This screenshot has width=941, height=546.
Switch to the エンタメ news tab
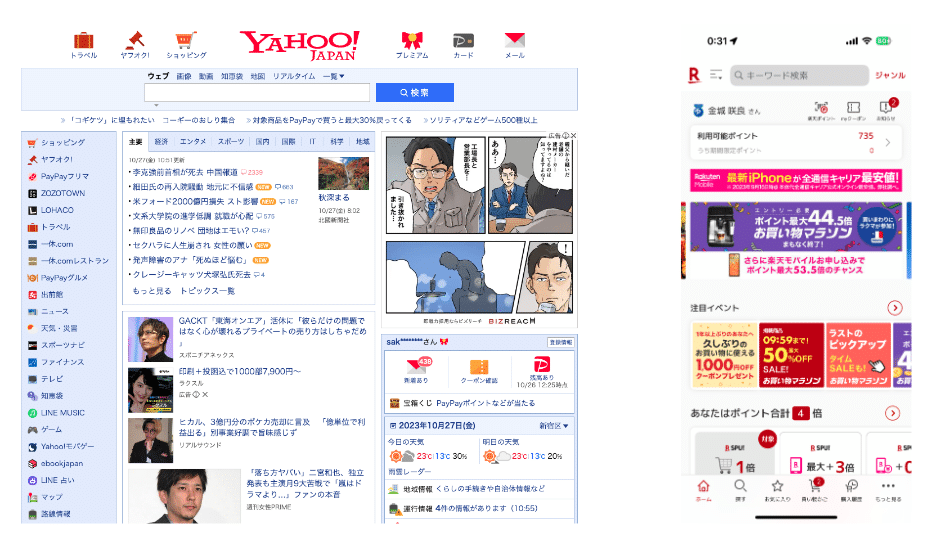click(x=193, y=142)
